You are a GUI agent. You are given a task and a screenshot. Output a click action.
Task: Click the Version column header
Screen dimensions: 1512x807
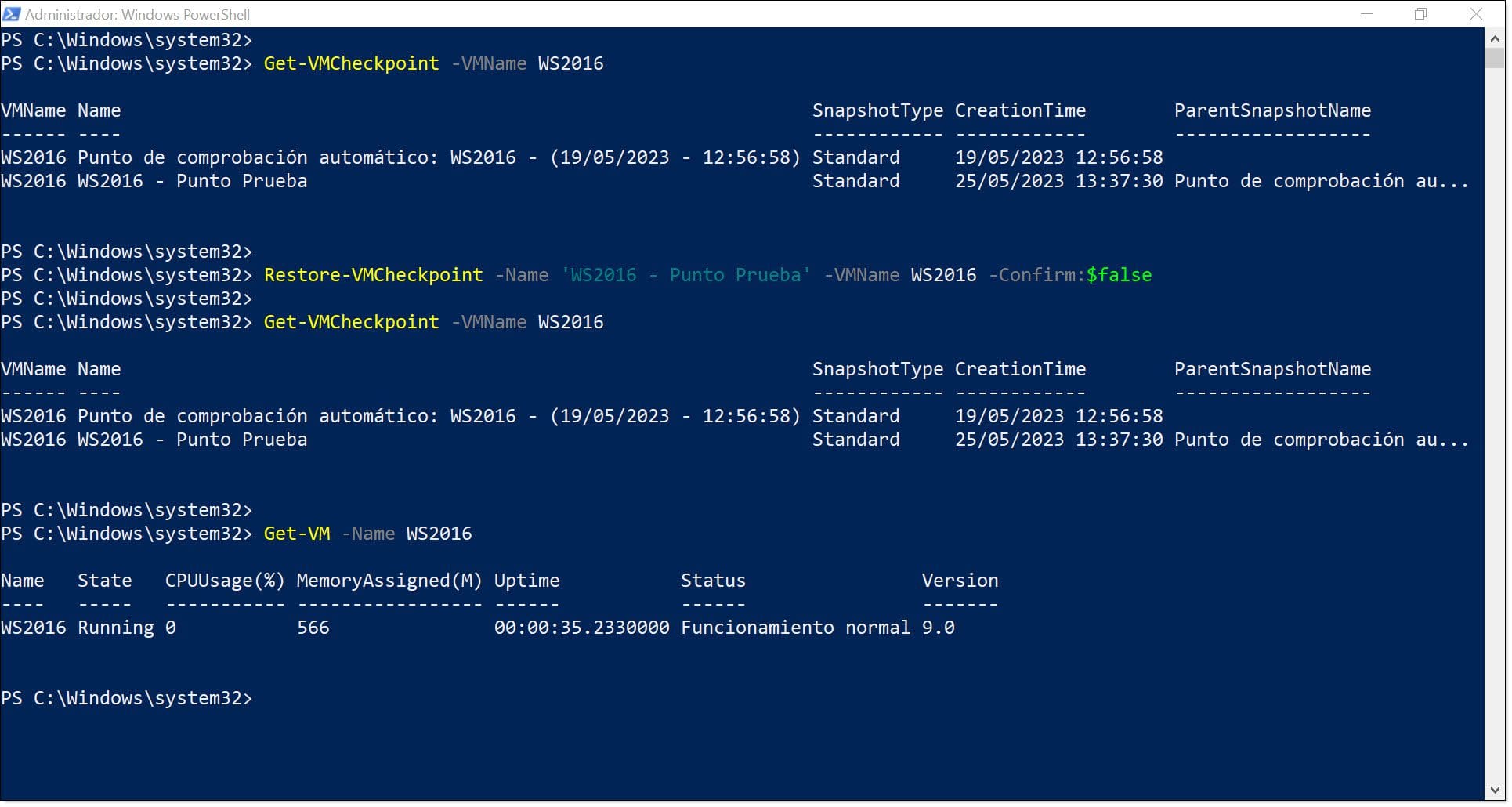[960, 581]
